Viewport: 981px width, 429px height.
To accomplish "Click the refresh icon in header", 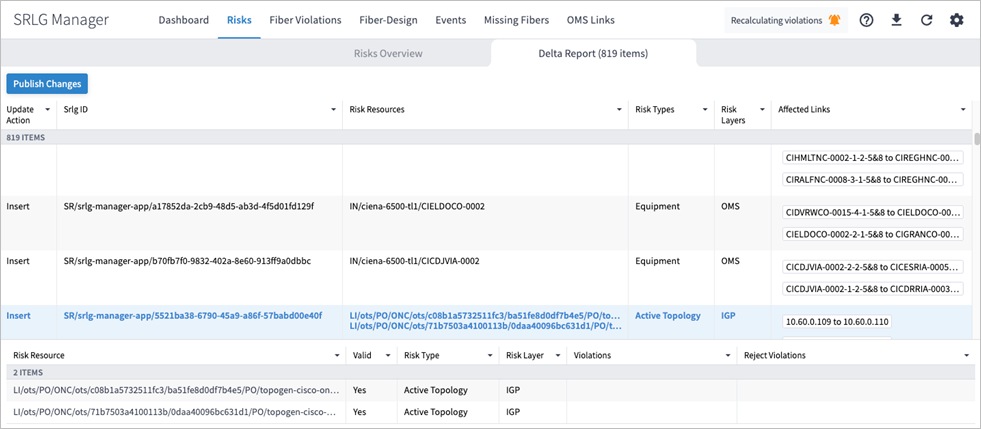I will (x=926, y=20).
